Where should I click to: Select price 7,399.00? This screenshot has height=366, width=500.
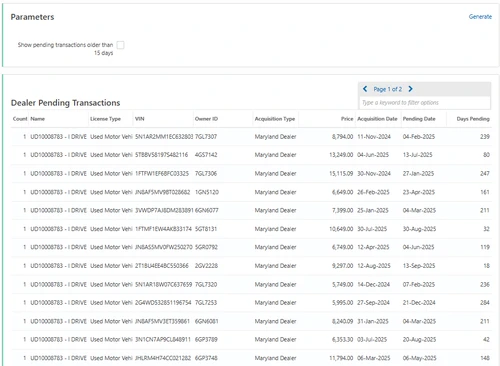pos(342,210)
